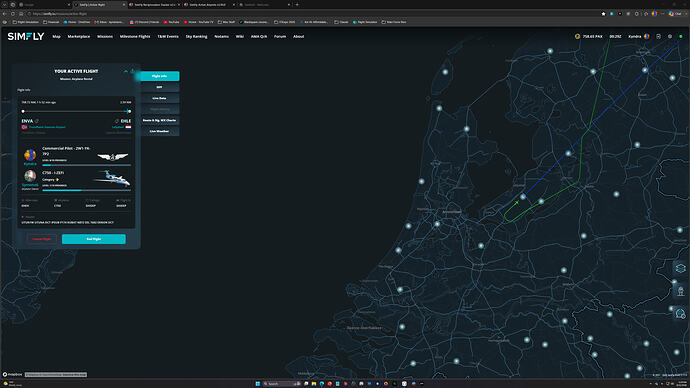Viewport: 690px width, 388px height.
Task: Select the Flight Info tab
Action: (x=159, y=76)
